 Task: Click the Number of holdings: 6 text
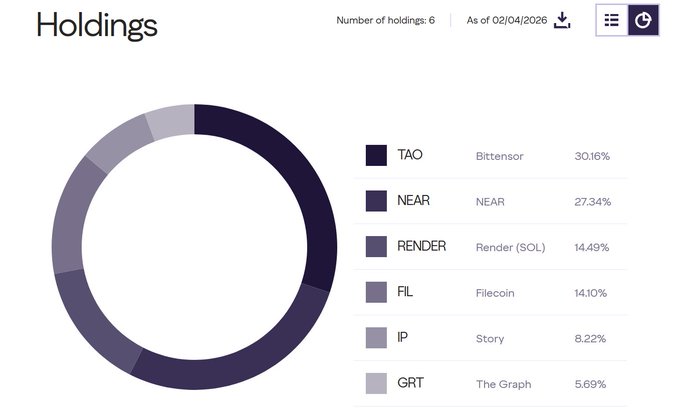click(385, 20)
